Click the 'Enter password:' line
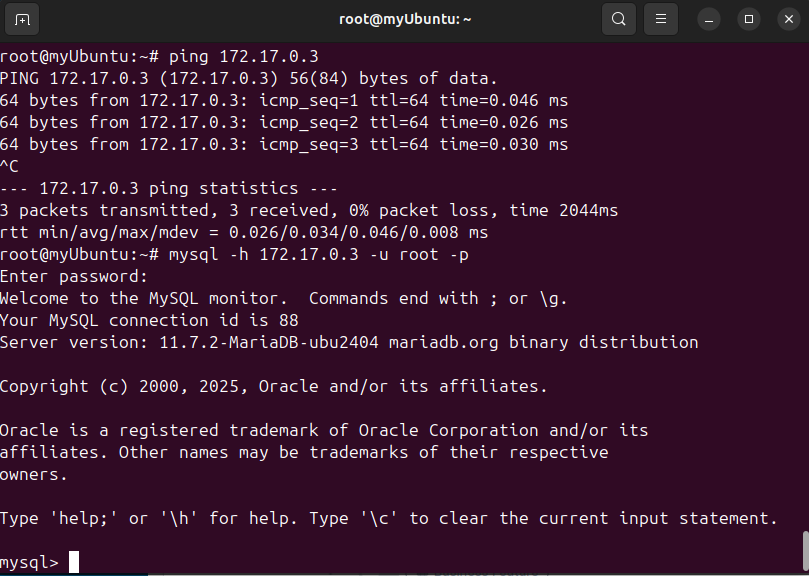Viewport: 809px width, 576px height. pyautogui.click(x=74, y=277)
